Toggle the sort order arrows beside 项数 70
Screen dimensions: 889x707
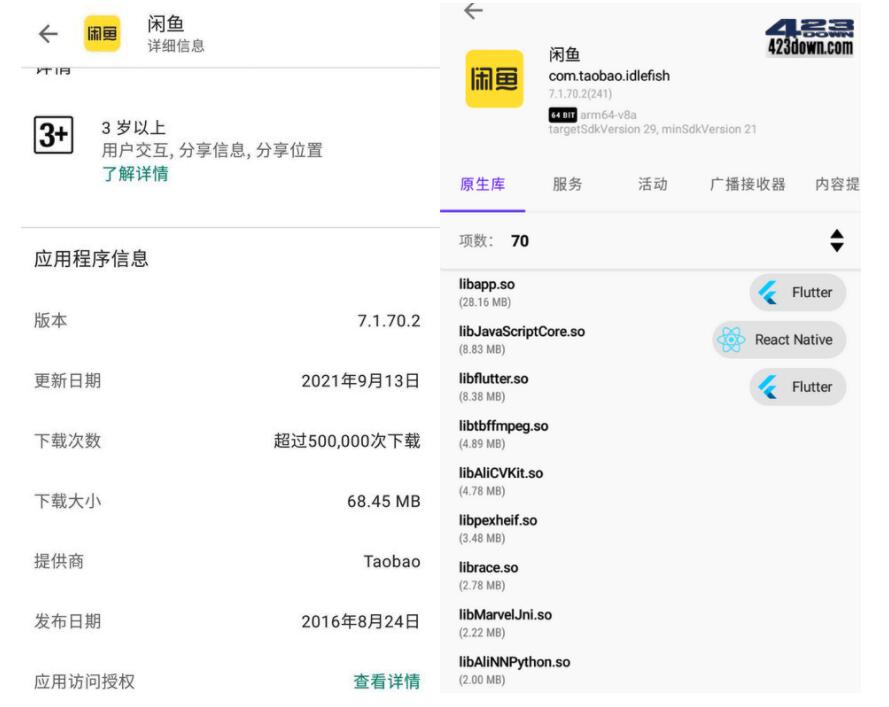(836, 237)
